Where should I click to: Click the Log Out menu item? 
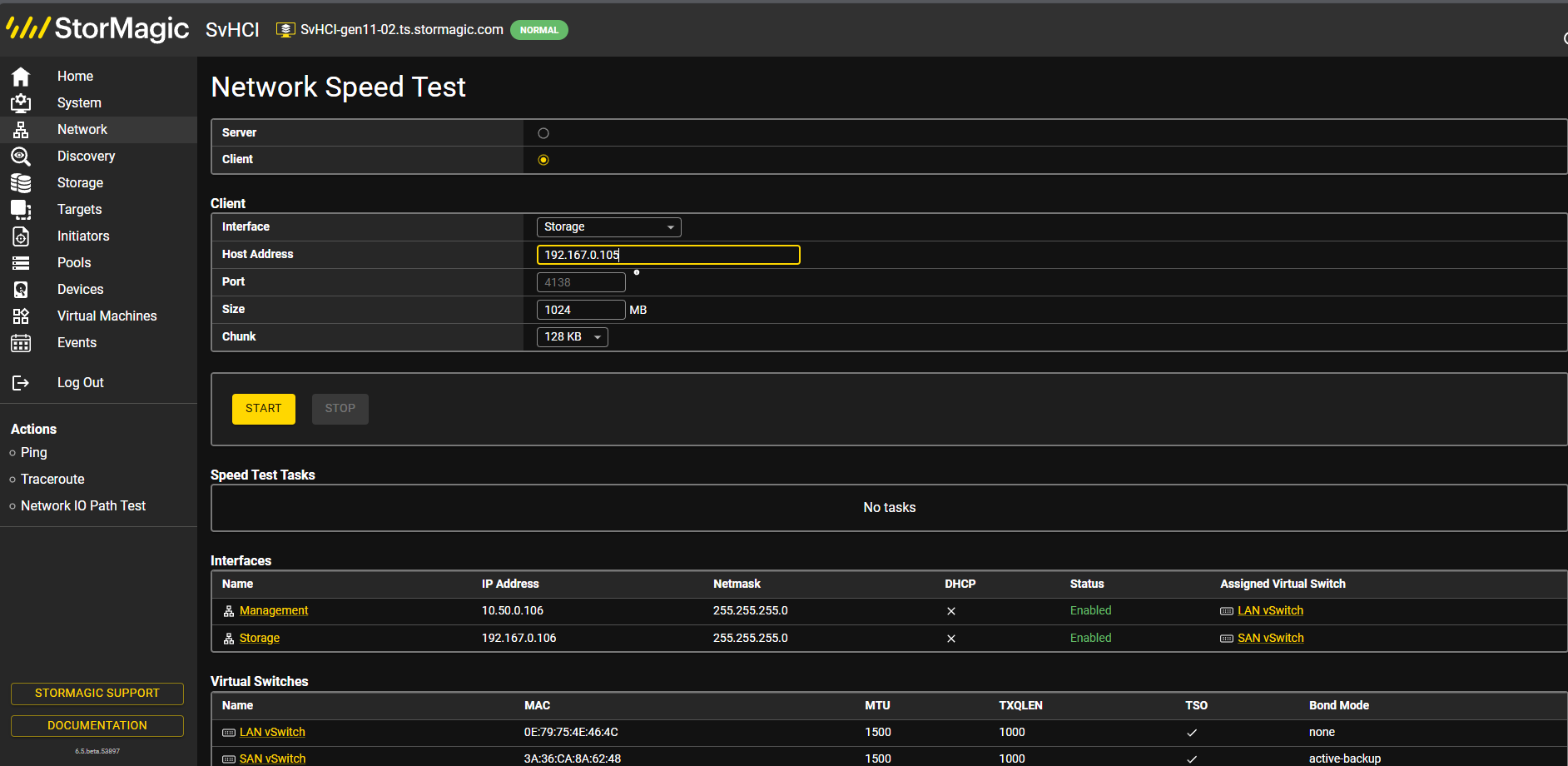(80, 383)
